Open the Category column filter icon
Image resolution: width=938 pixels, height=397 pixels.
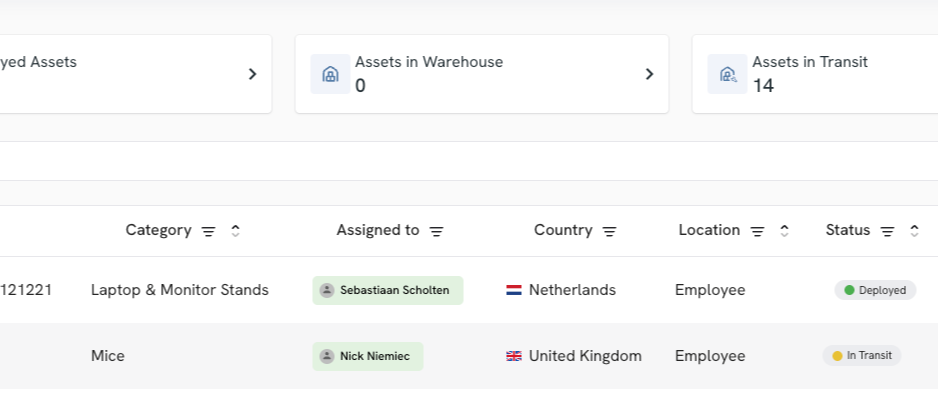[x=208, y=231]
